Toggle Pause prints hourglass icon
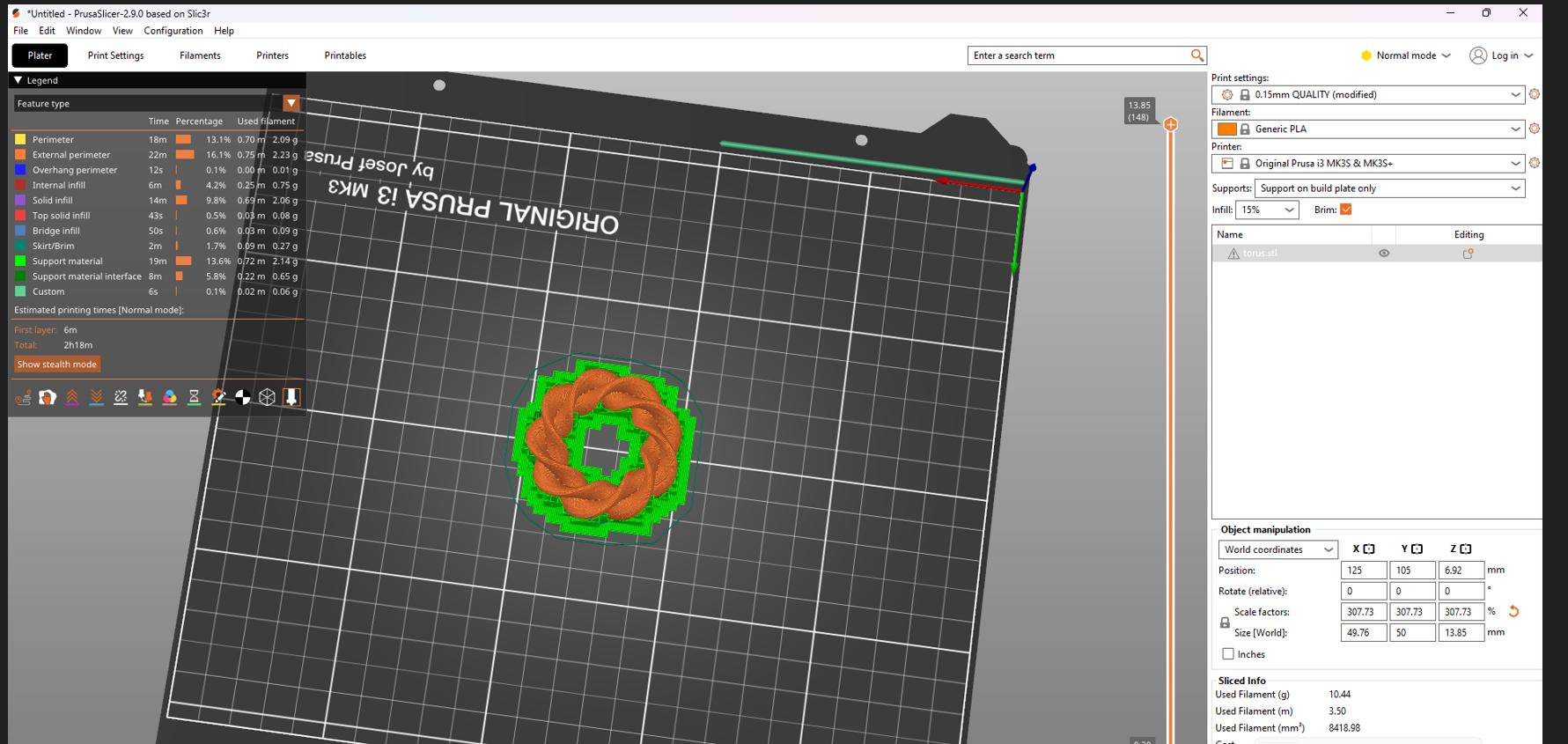 point(194,397)
